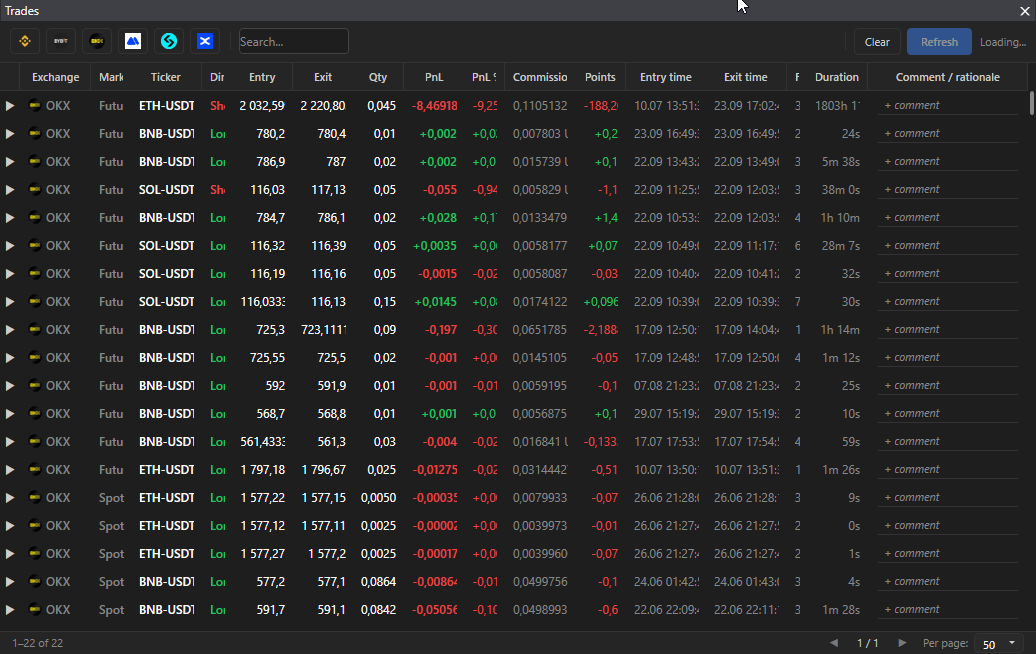Select the OKX exchange filter icon in toolbar
Viewport: 1036px width, 654px height.
tap(97, 42)
